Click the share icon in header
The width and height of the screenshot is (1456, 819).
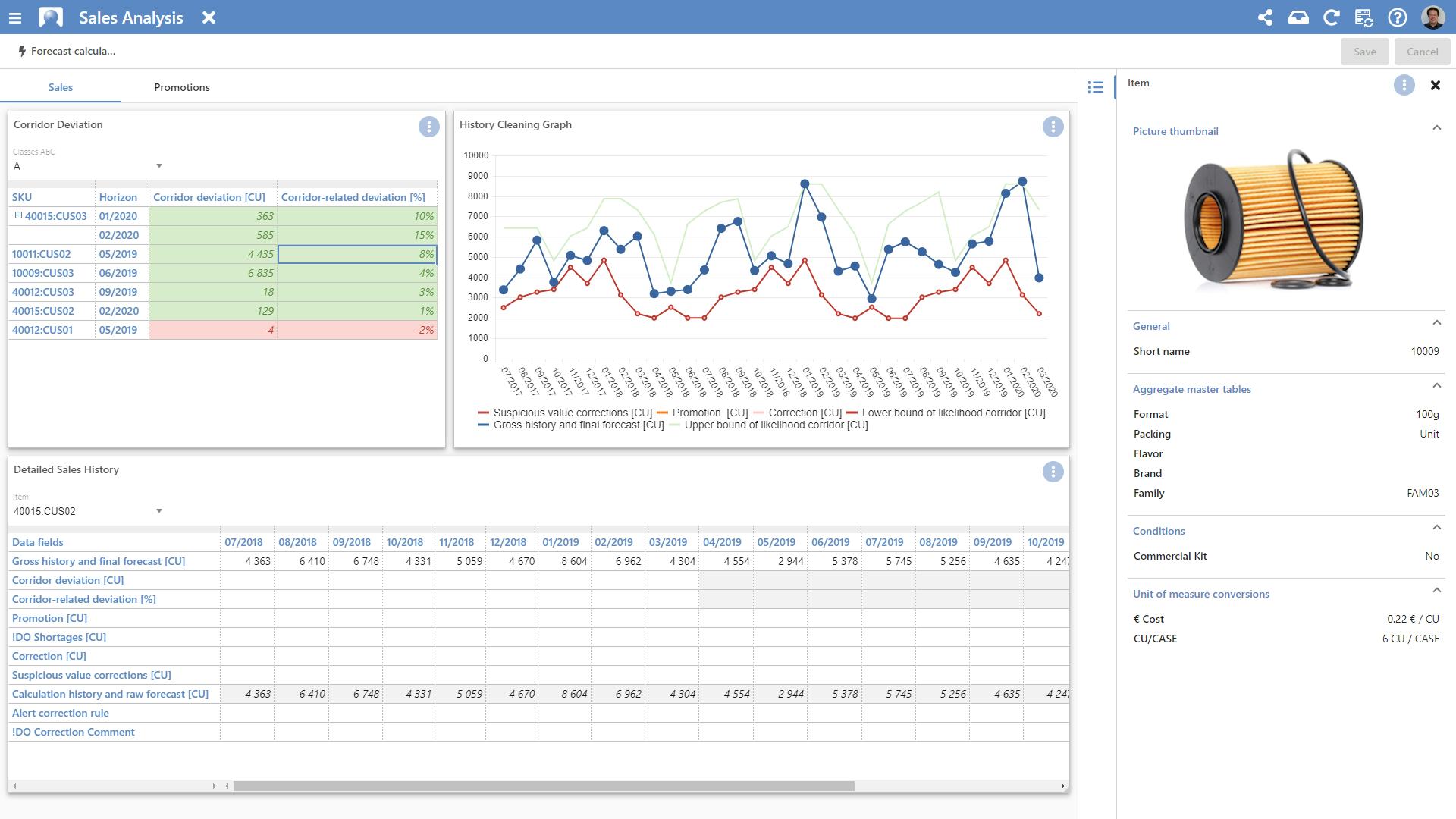tap(1265, 17)
